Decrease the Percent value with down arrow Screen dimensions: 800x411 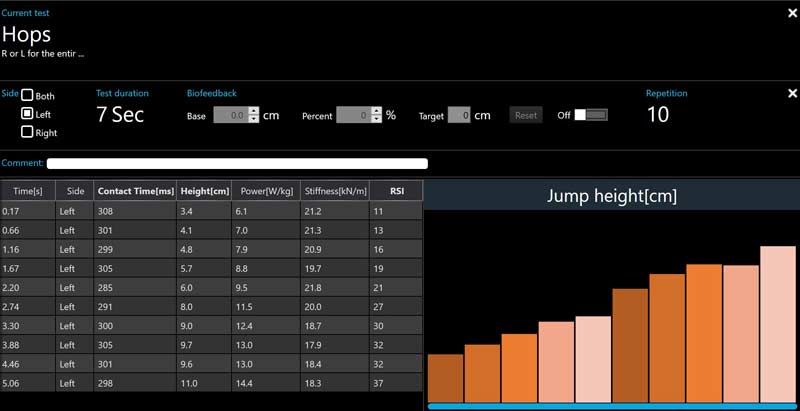(377, 119)
